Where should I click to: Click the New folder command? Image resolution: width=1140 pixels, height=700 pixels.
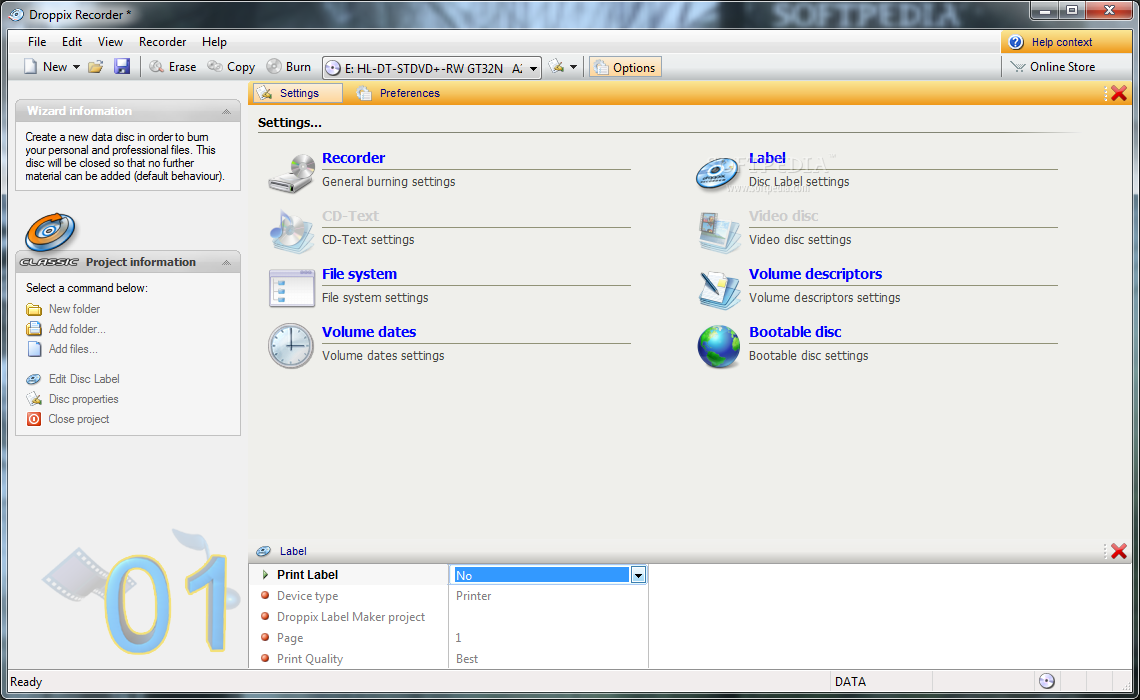pyautogui.click(x=74, y=309)
